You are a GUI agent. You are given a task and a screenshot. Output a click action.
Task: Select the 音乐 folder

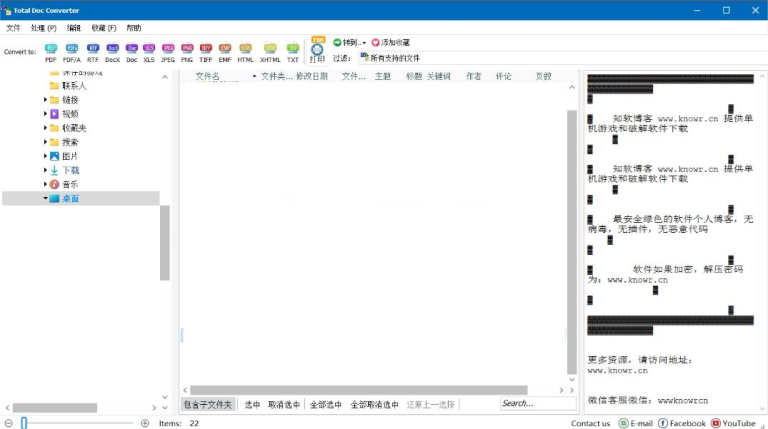point(64,184)
